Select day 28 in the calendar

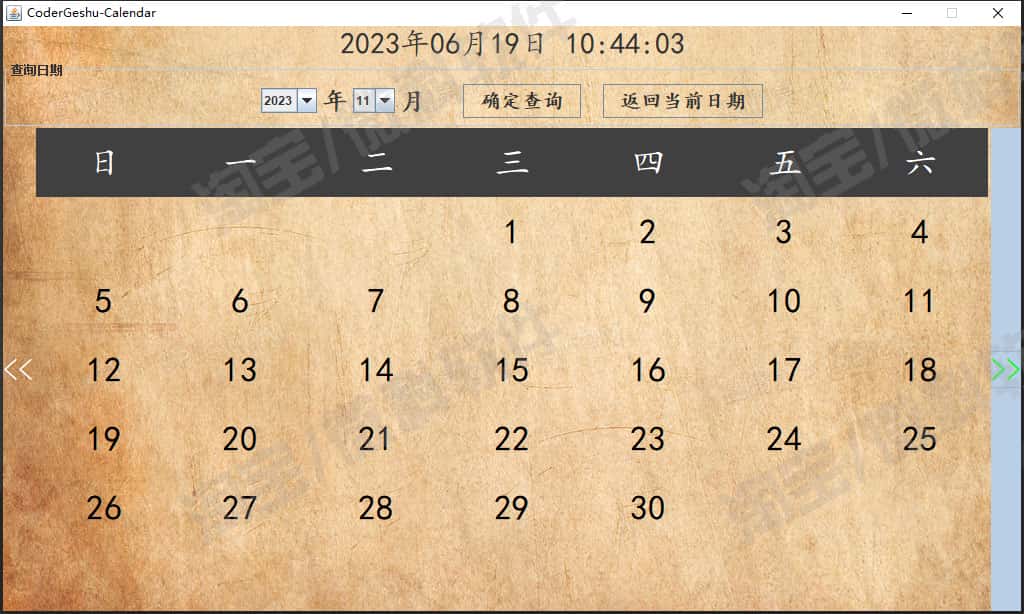click(x=376, y=508)
